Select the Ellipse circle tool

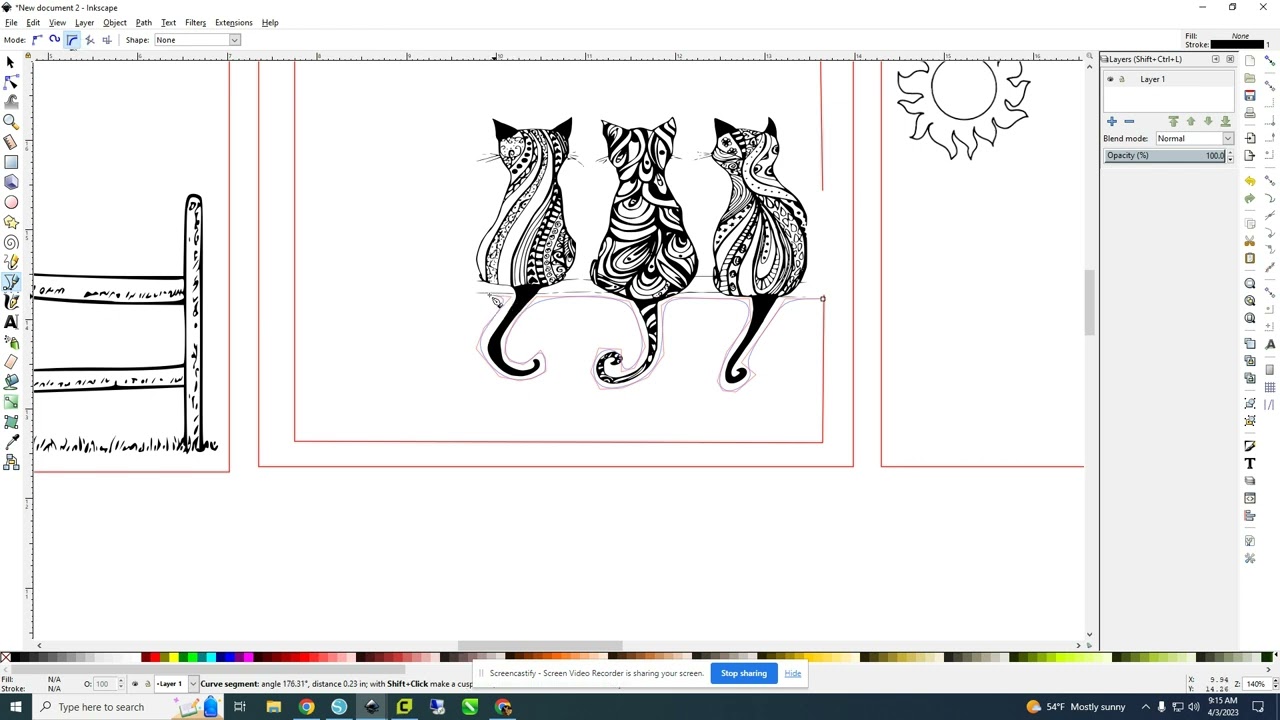coord(11,202)
